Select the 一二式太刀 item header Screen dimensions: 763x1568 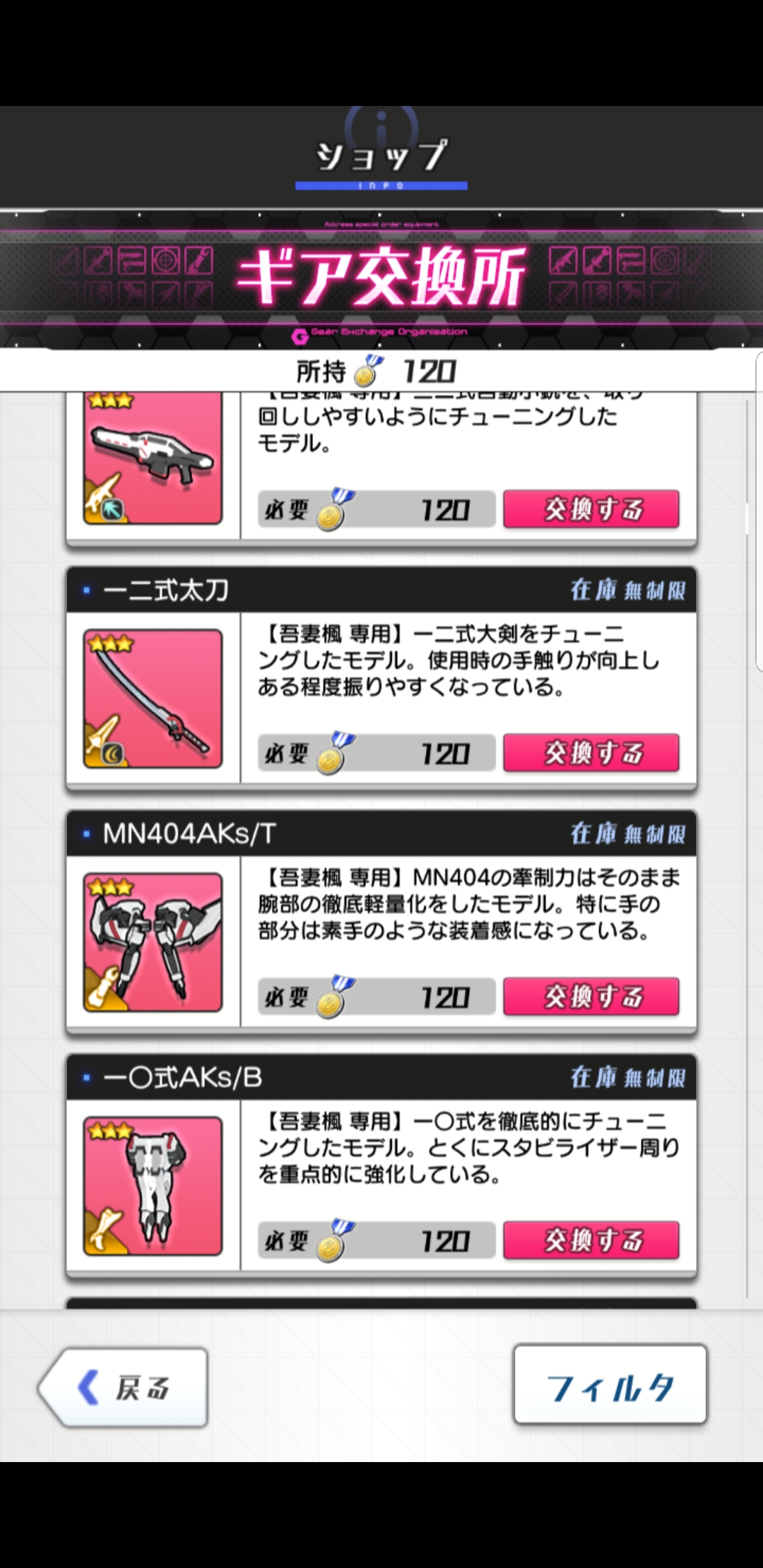click(381, 590)
